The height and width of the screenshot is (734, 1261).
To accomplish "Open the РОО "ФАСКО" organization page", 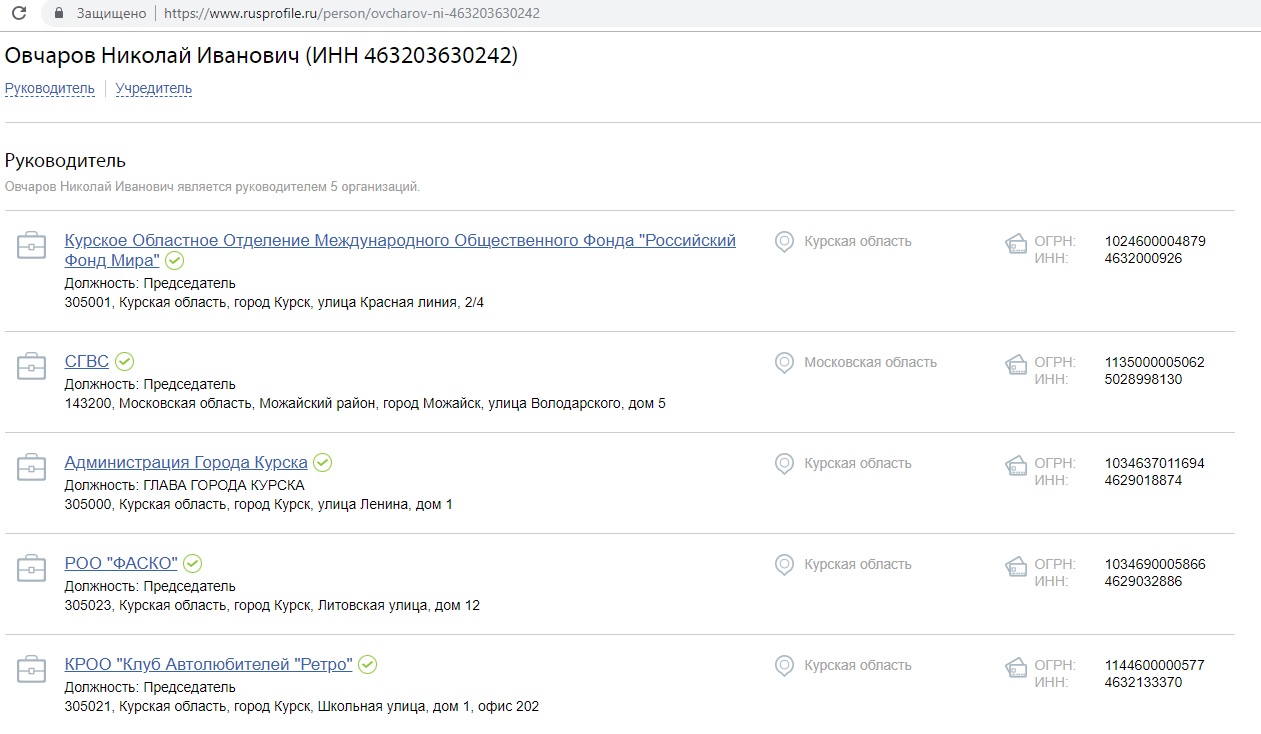I will (x=120, y=564).
